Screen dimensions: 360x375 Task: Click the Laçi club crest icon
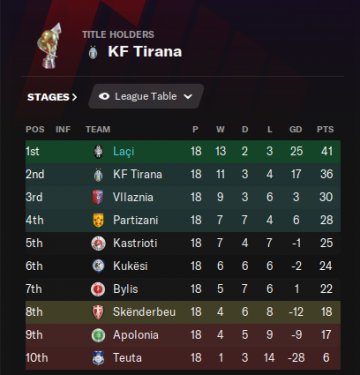click(98, 152)
